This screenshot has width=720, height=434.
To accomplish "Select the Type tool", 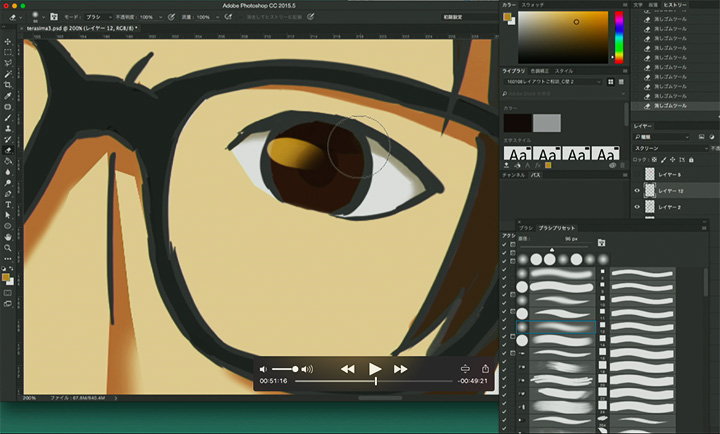I will click(x=8, y=205).
